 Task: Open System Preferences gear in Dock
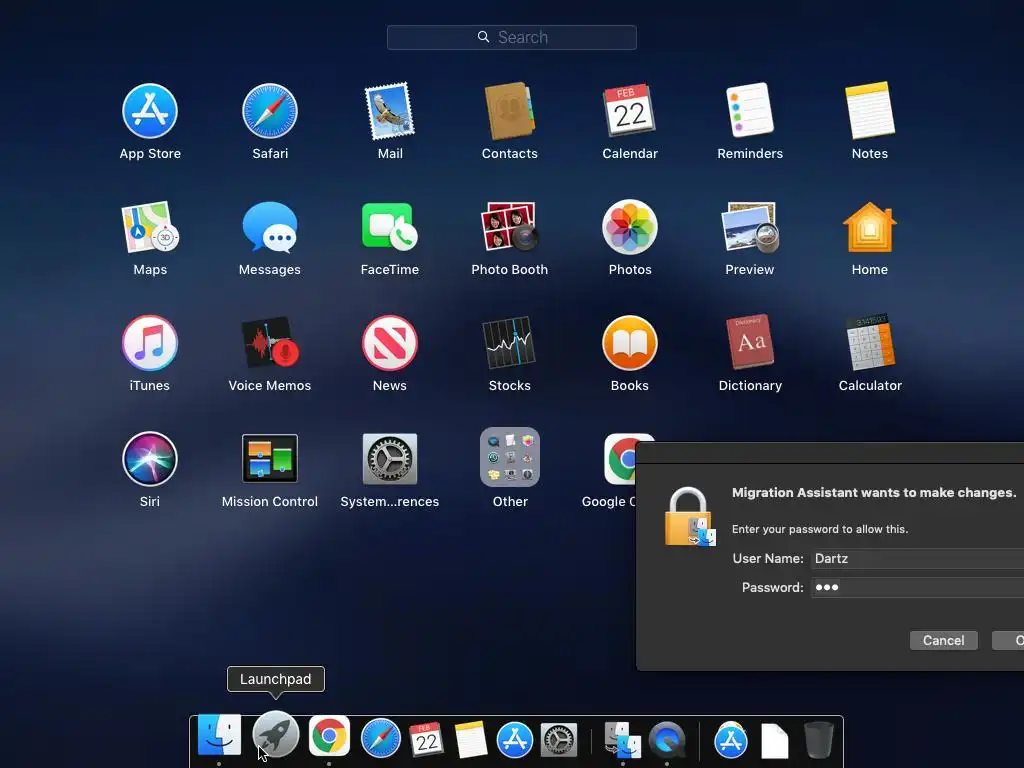559,741
